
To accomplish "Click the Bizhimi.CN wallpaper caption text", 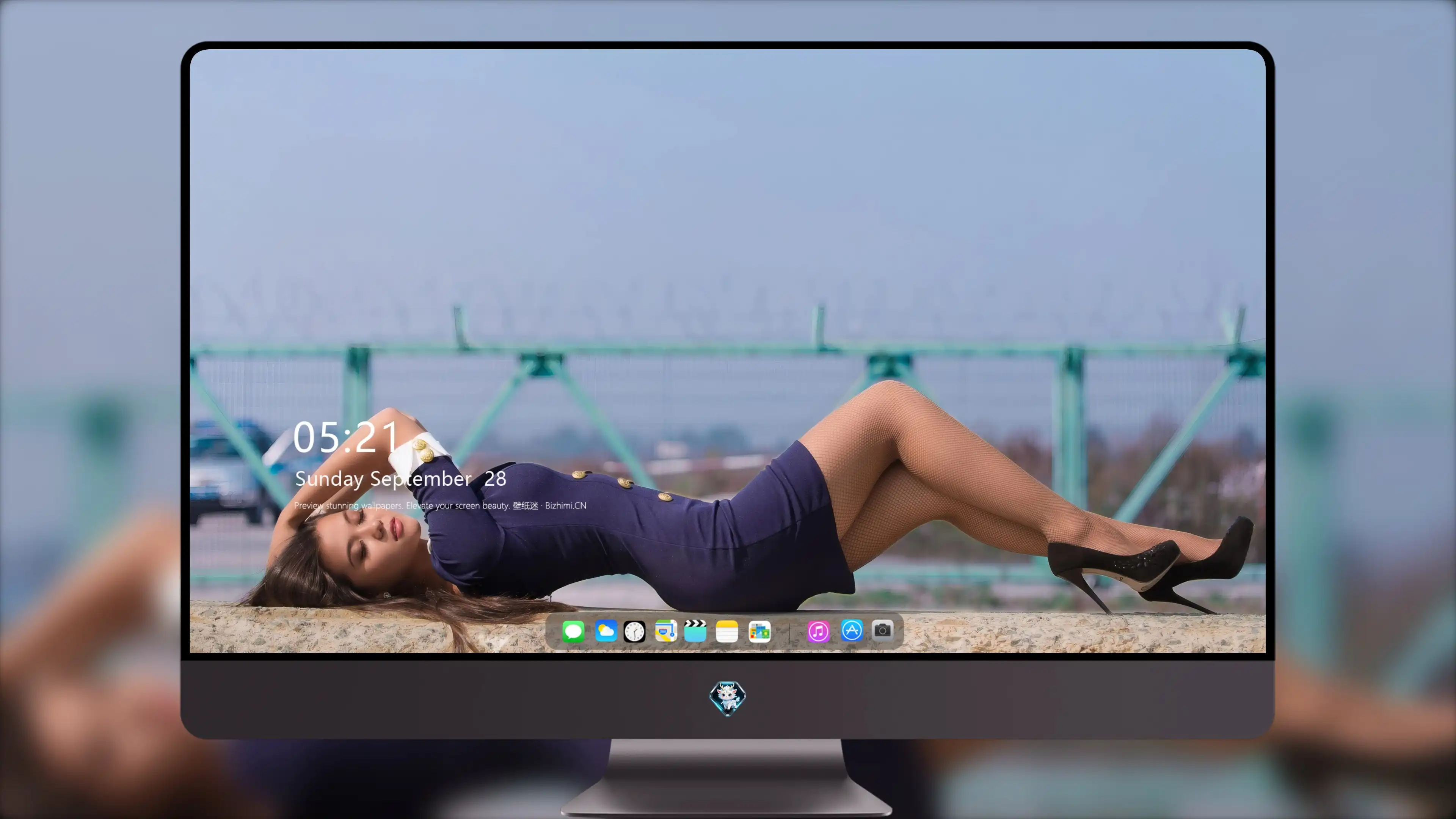I will tap(440, 505).
